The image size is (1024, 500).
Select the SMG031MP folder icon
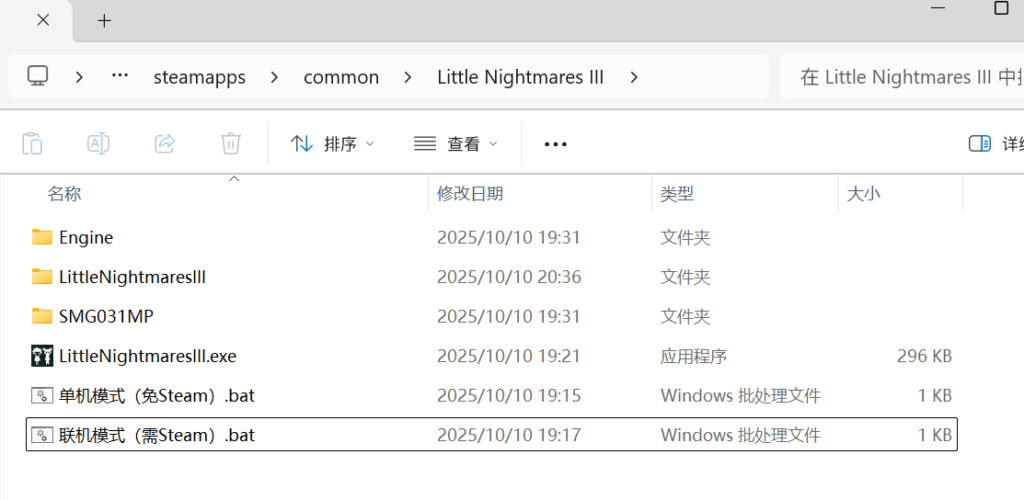click(42, 317)
